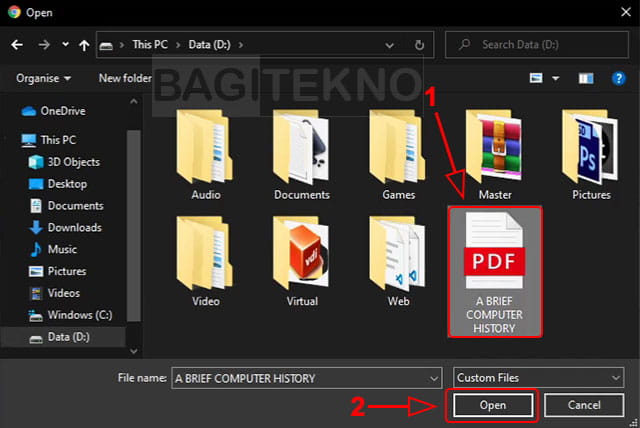
Task: Click the sidebar scroll up arrow
Action: [x=133, y=102]
